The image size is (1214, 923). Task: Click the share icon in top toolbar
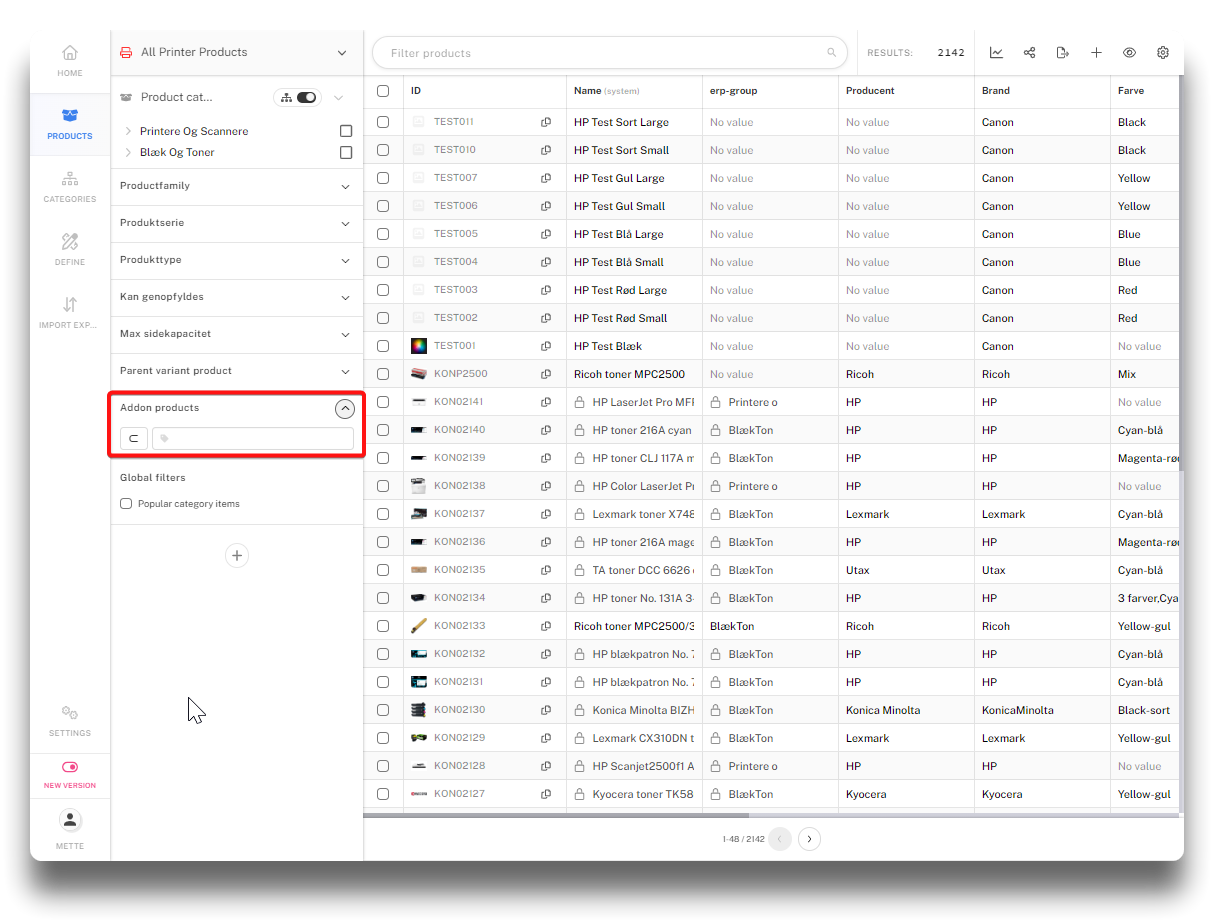click(x=1029, y=53)
